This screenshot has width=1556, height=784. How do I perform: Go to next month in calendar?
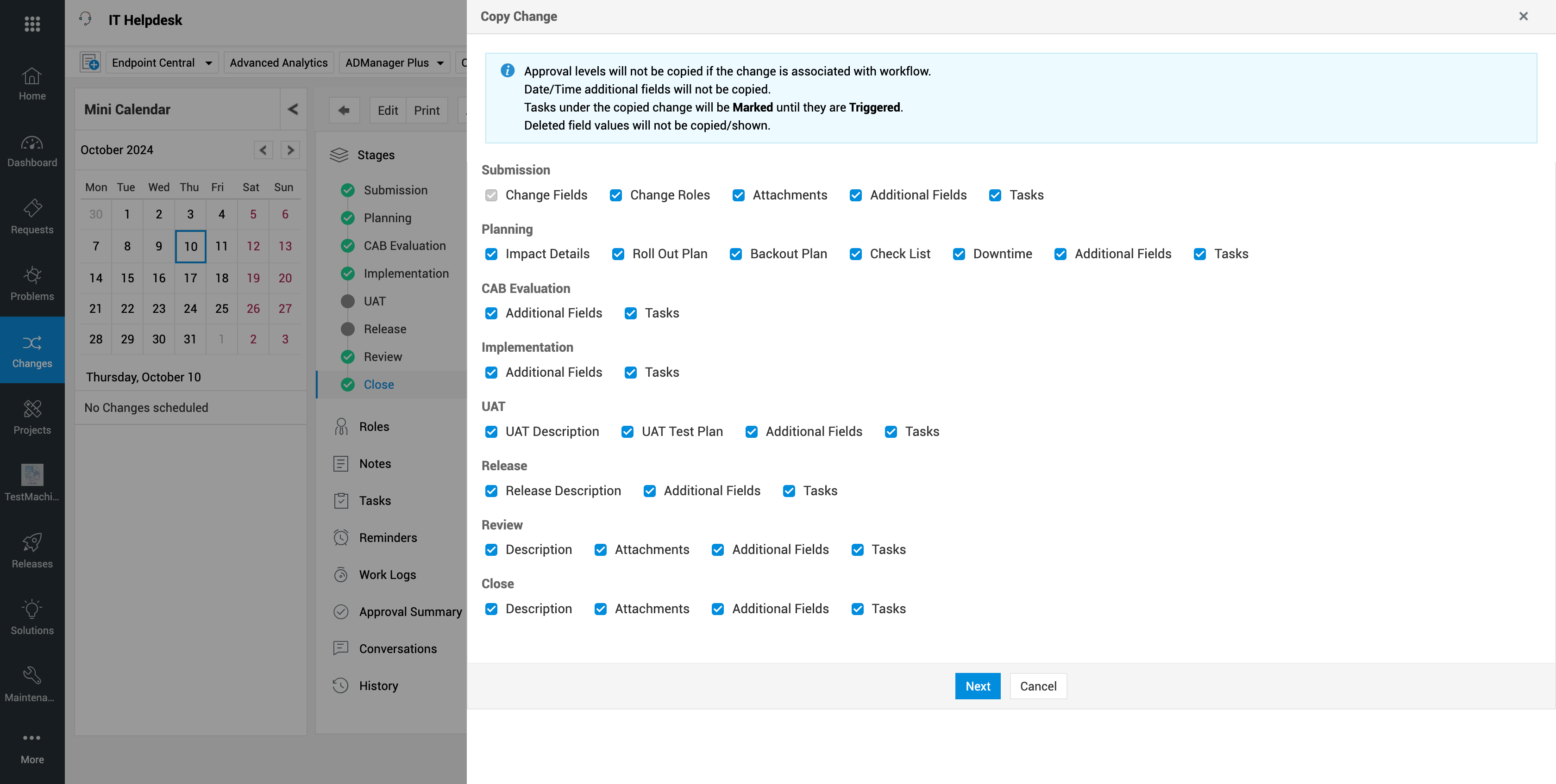pyautogui.click(x=290, y=149)
